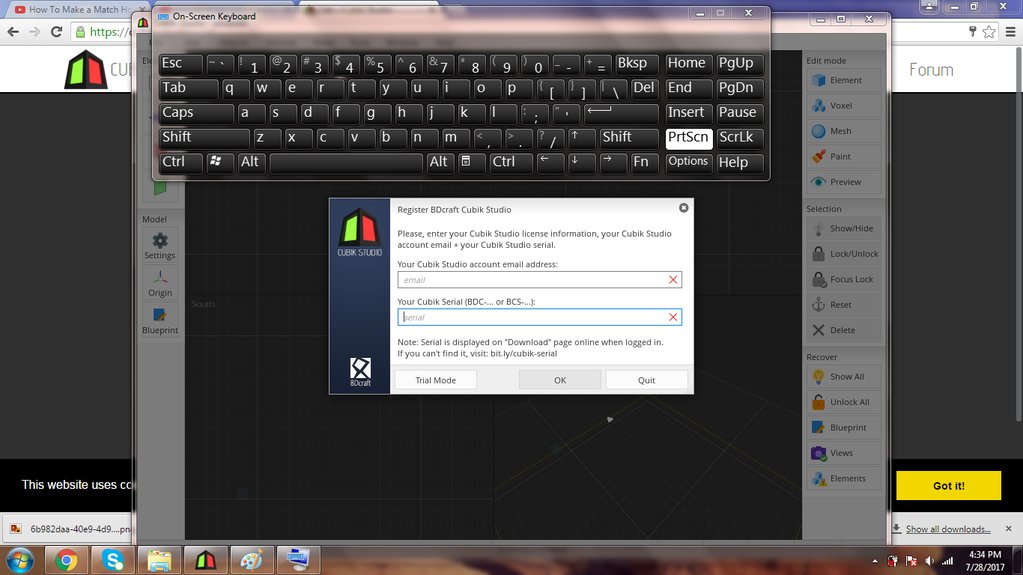Select the Mesh edit mode
Image resolution: width=1023 pixels, height=575 pixels.
844,131
